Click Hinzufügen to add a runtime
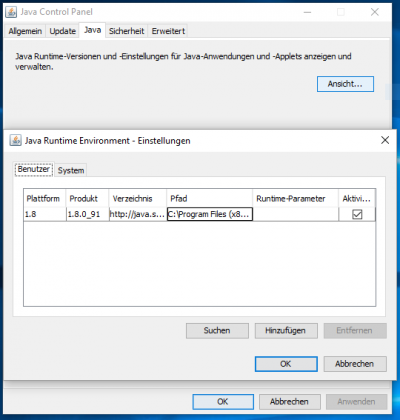 (286, 331)
